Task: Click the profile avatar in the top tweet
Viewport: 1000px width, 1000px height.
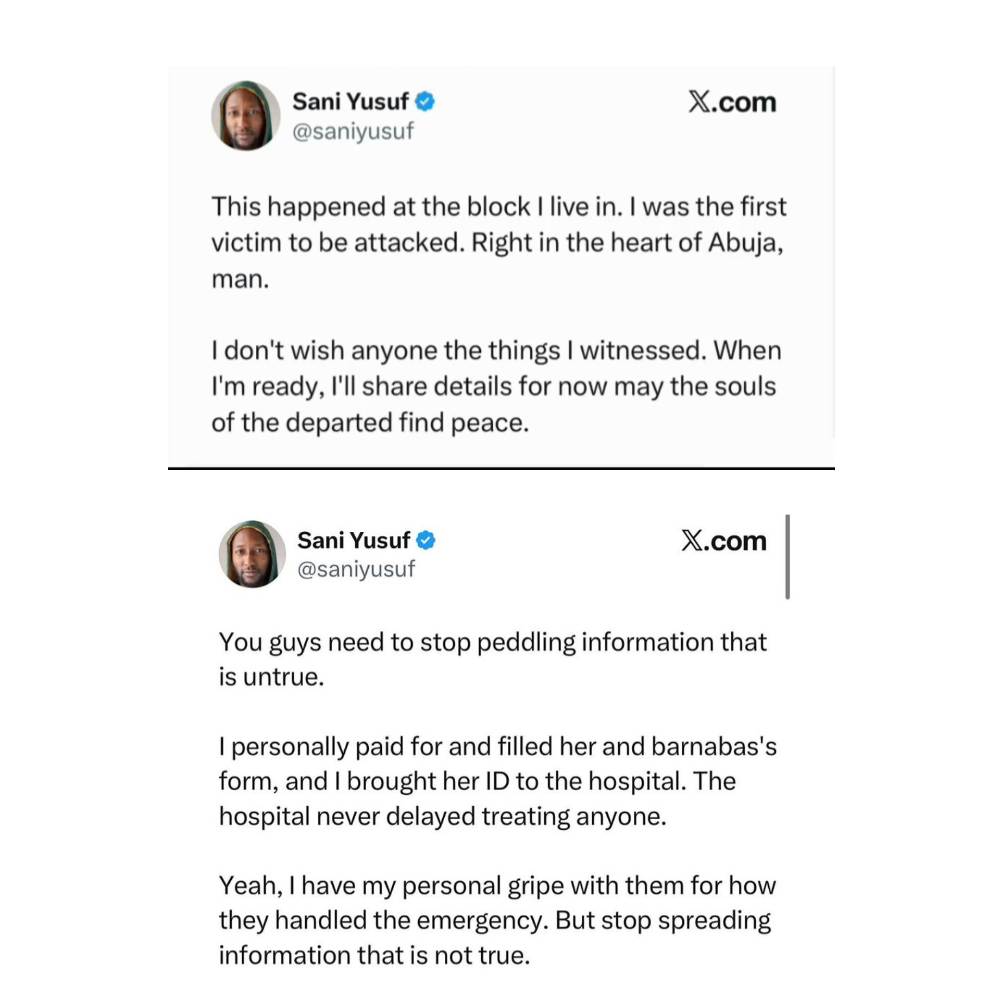Action: [x=245, y=115]
